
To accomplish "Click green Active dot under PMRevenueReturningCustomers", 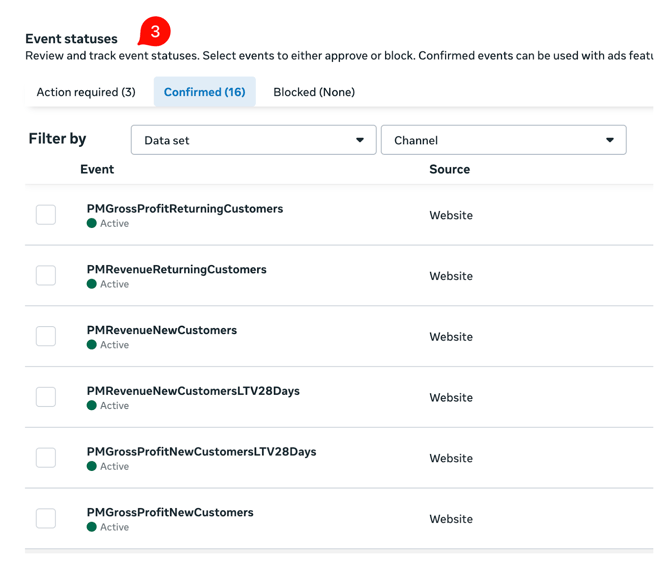I will pyautogui.click(x=92, y=285).
